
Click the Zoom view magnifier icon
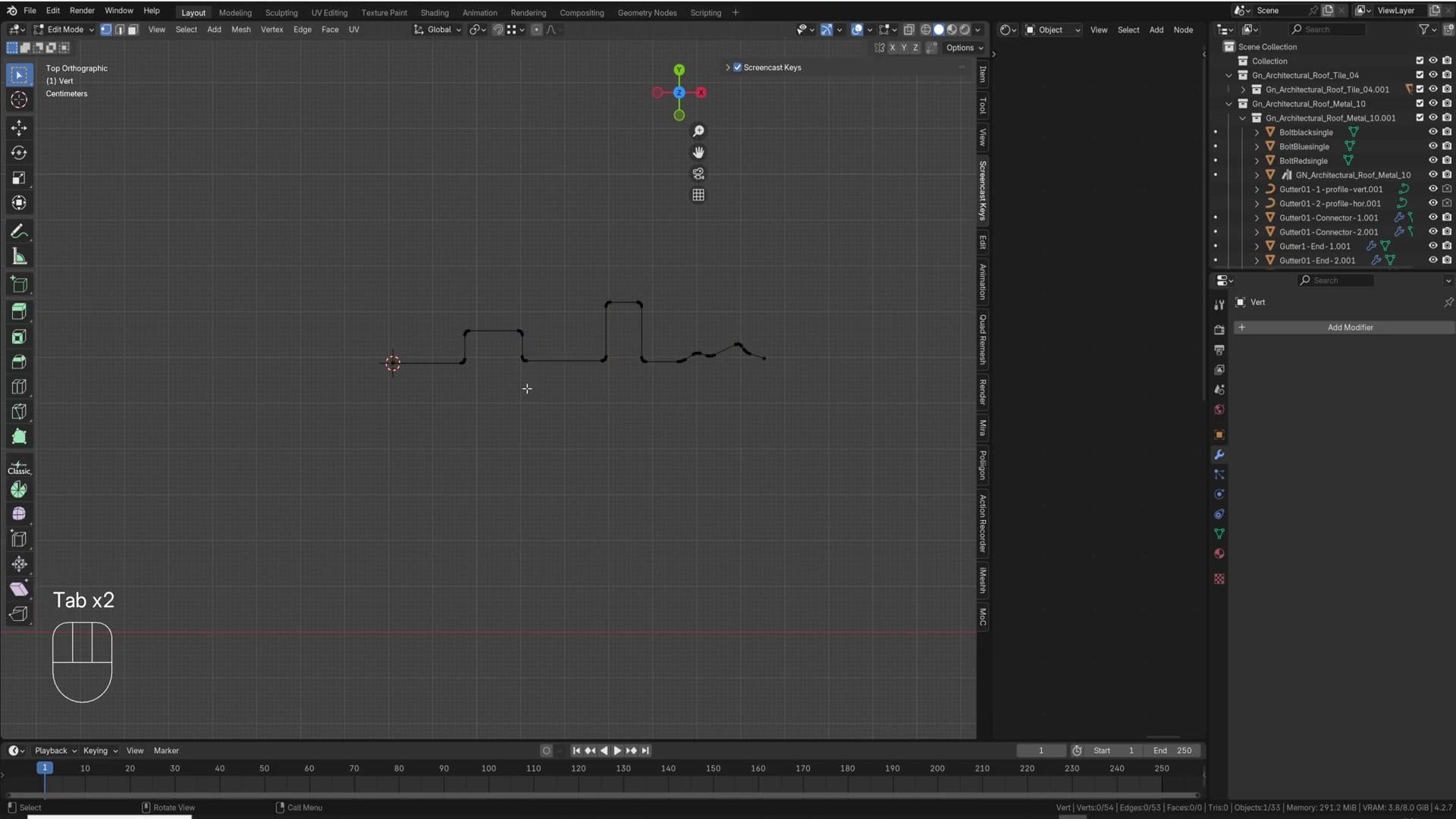[x=698, y=131]
